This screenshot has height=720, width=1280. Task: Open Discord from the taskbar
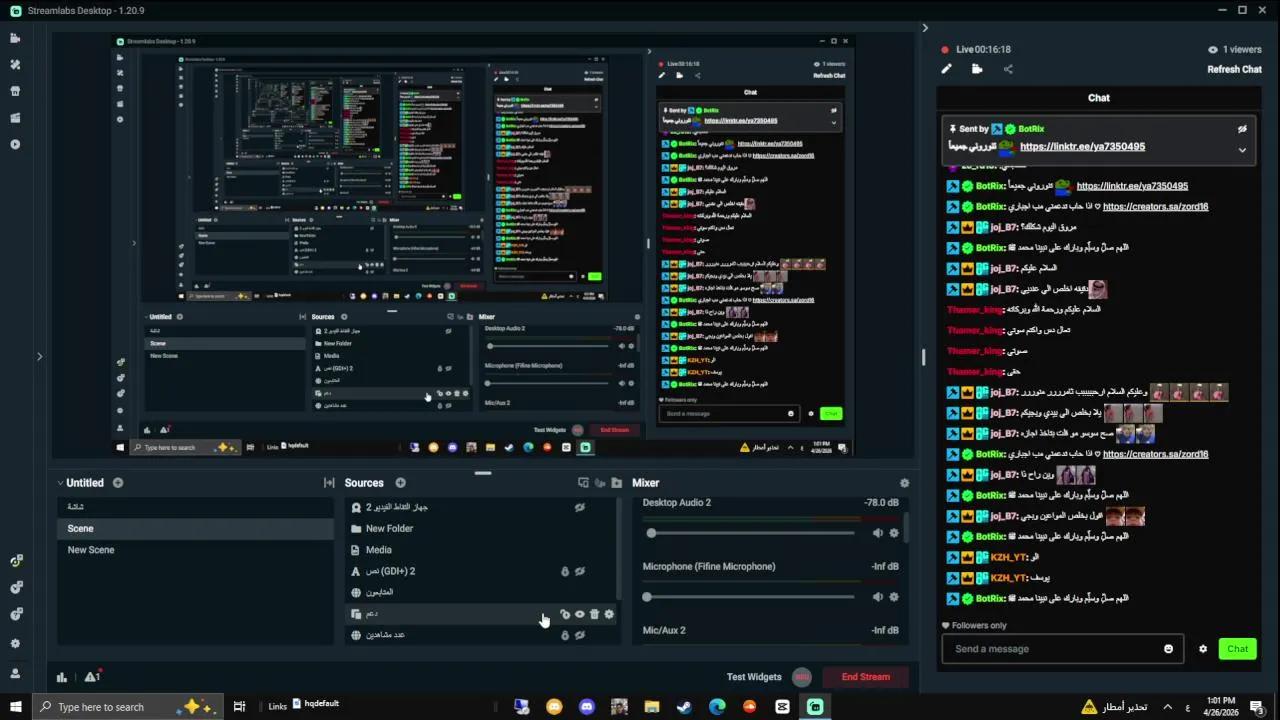[x=587, y=707]
